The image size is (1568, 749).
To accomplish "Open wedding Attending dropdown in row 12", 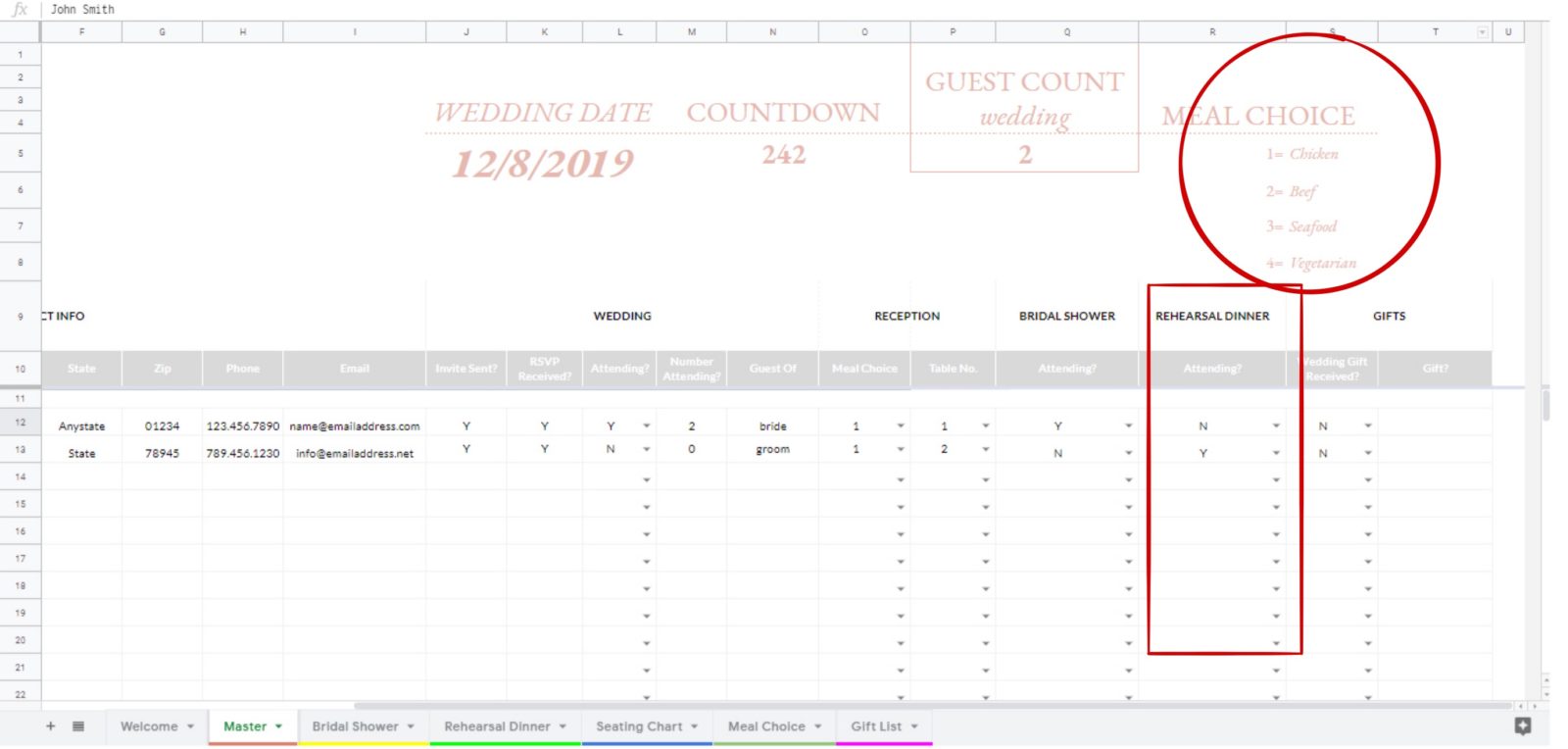I will point(646,425).
